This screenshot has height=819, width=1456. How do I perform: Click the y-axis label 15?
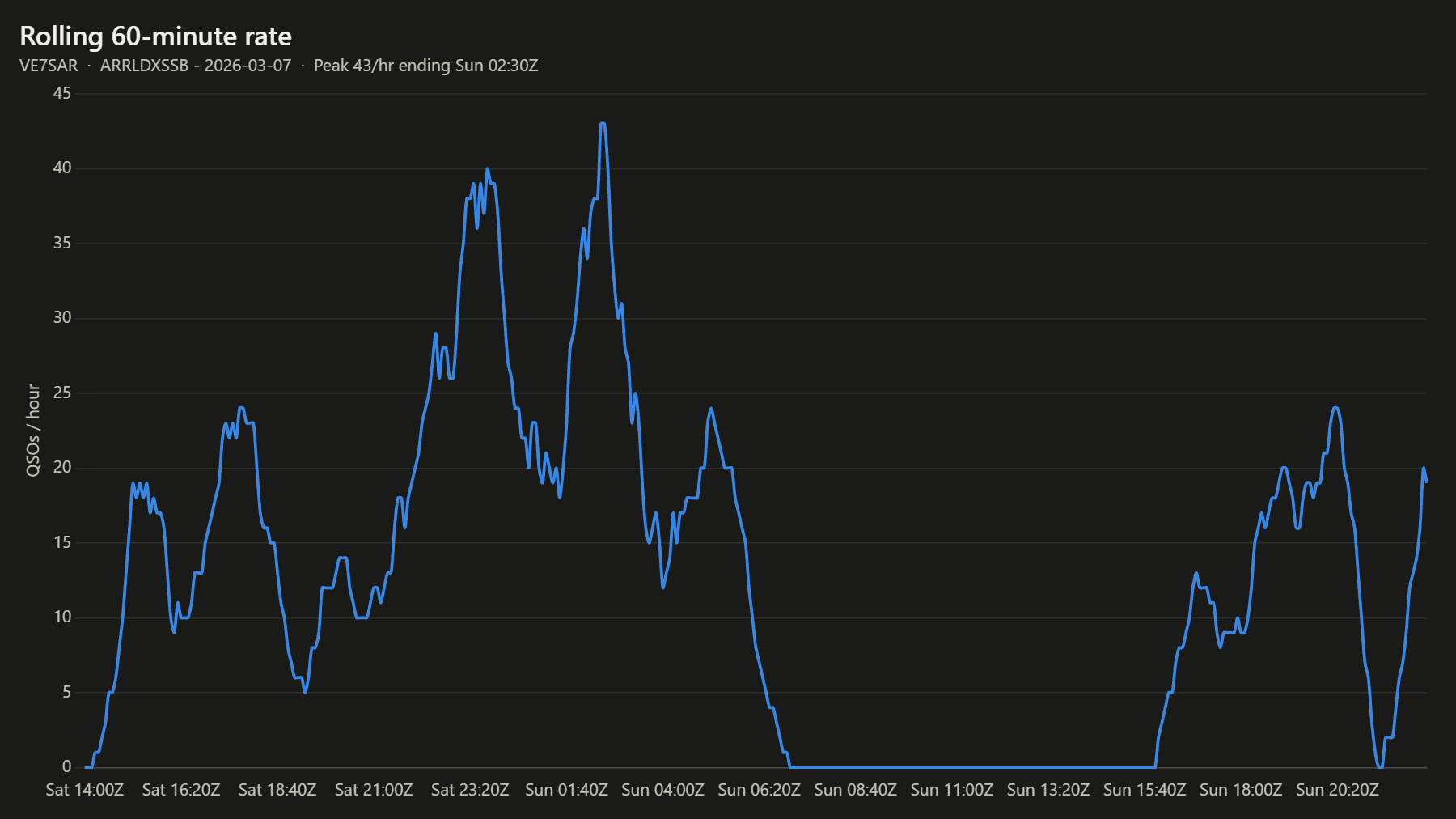point(62,542)
